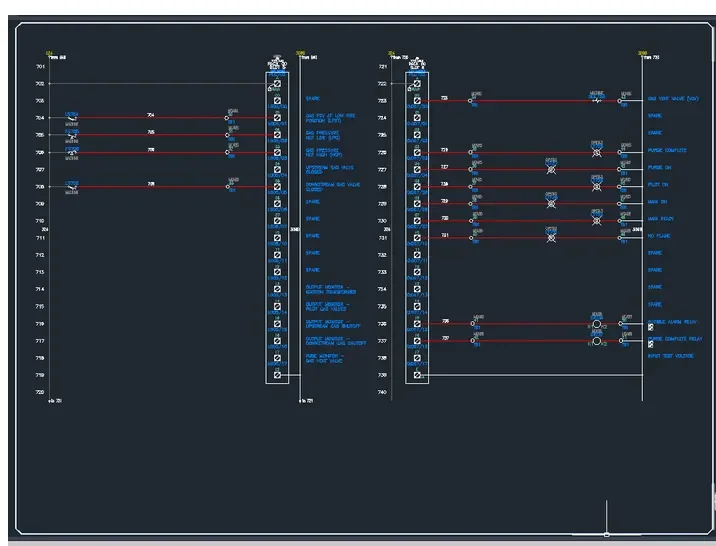Select the red wire segment on rung 705
Viewport: 716px width, 546px height.
(151, 135)
